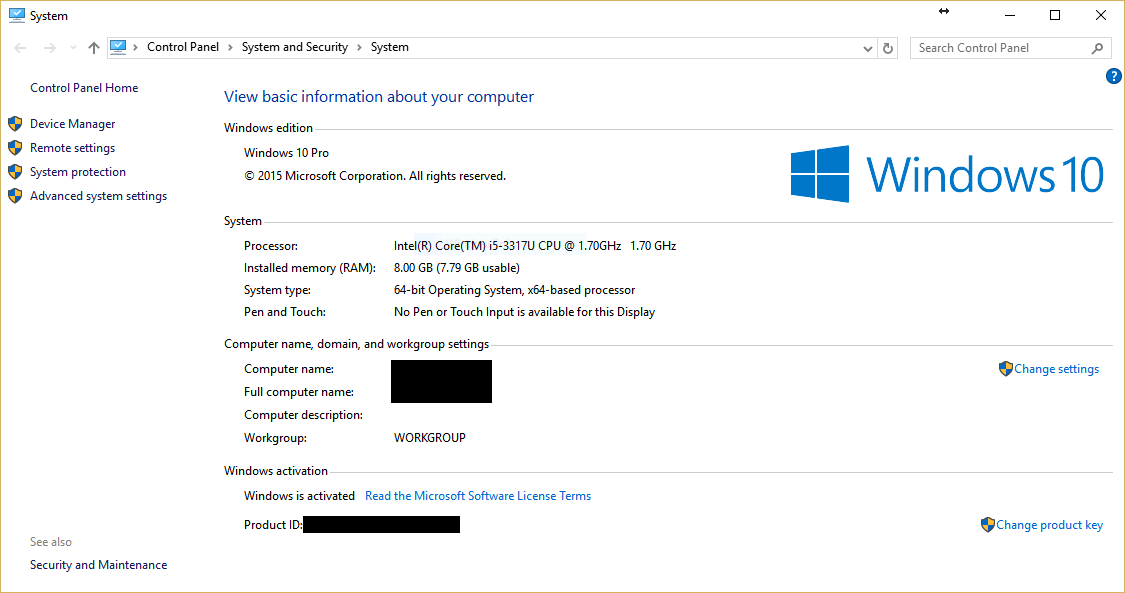Click the search magnifier icon
The width and height of the screenshot is (1125, 593).
point(1097,48)
